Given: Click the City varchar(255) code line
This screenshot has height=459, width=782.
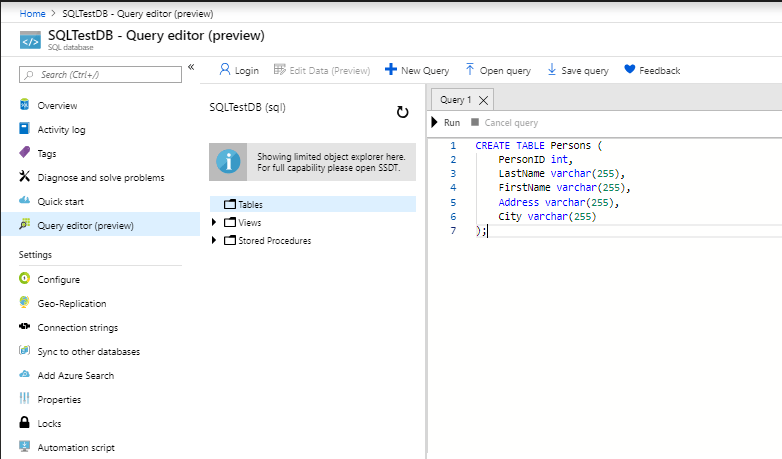Looking at the screenshot, I should (x=547, y=216).
